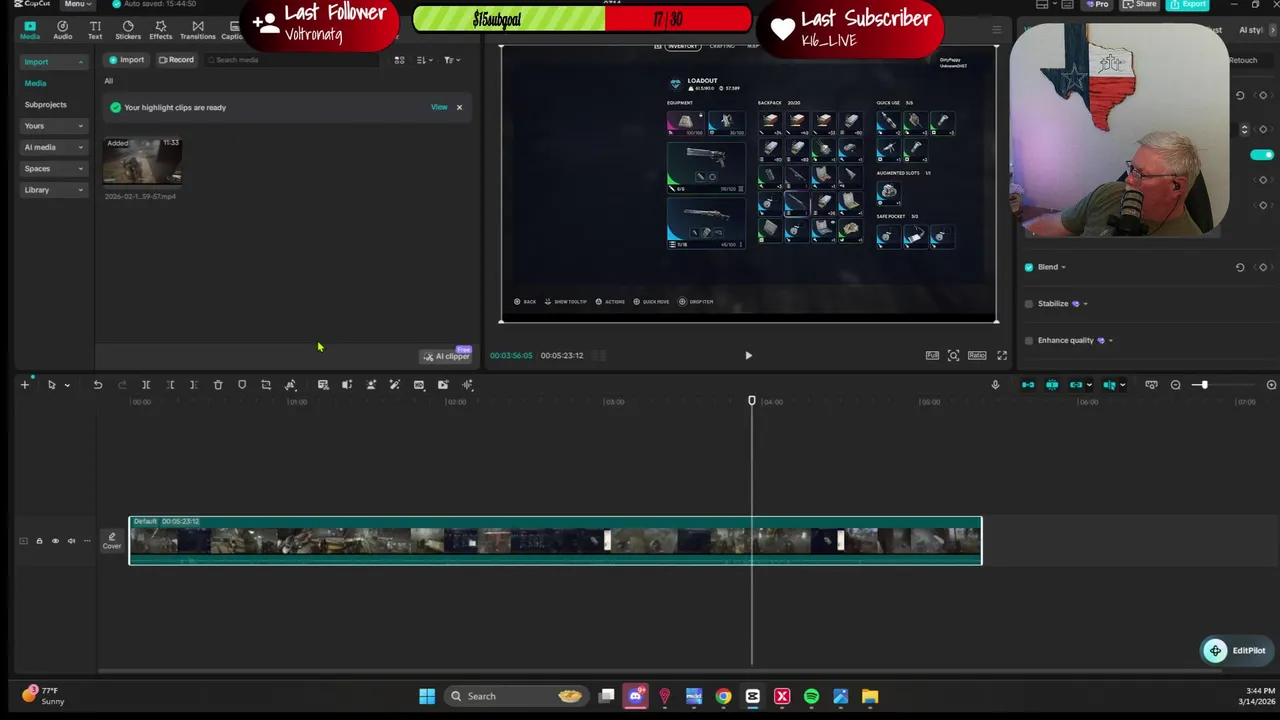Uncheck the Blend checkbox
Screen dimensions: 1280x720
1029,267
